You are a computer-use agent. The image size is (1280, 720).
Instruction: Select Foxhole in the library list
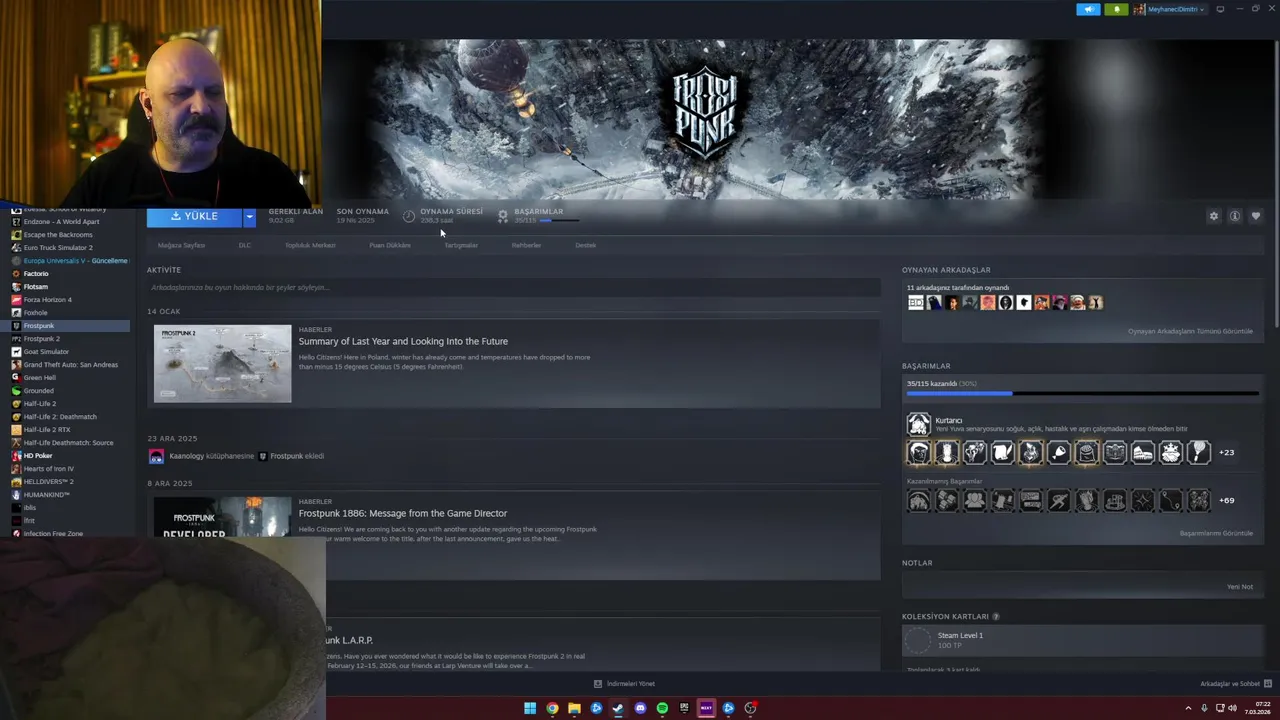(35, 313)
